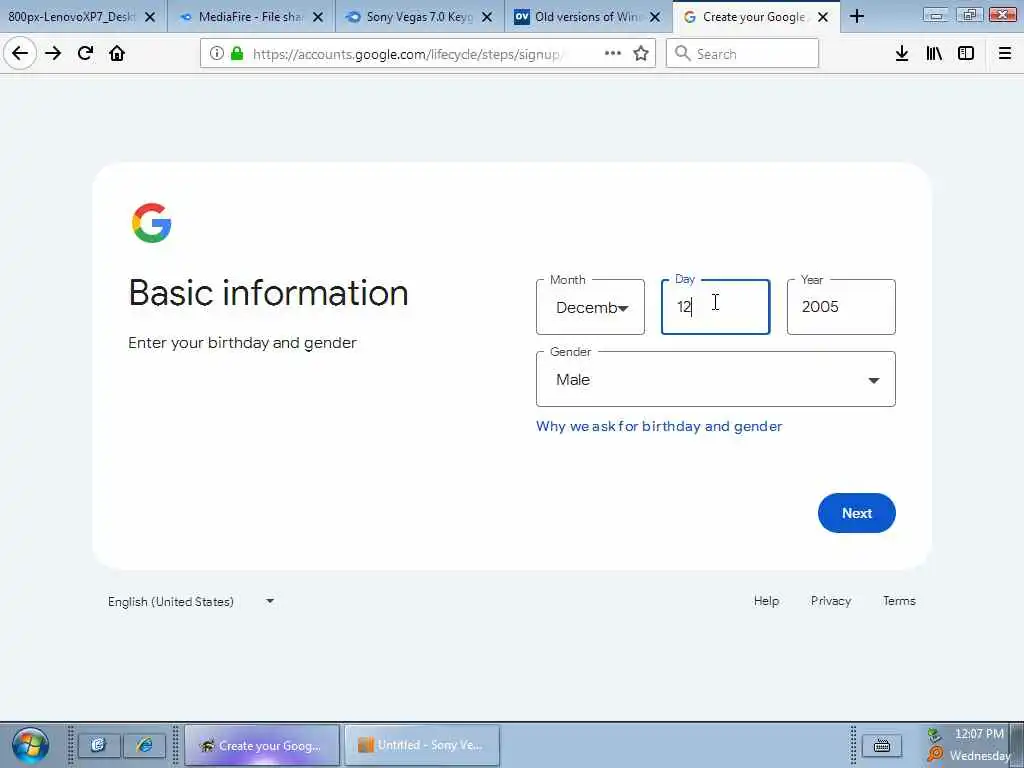
Task: Toggle the sidebar view icon
Action: click(x=966, y=54)
